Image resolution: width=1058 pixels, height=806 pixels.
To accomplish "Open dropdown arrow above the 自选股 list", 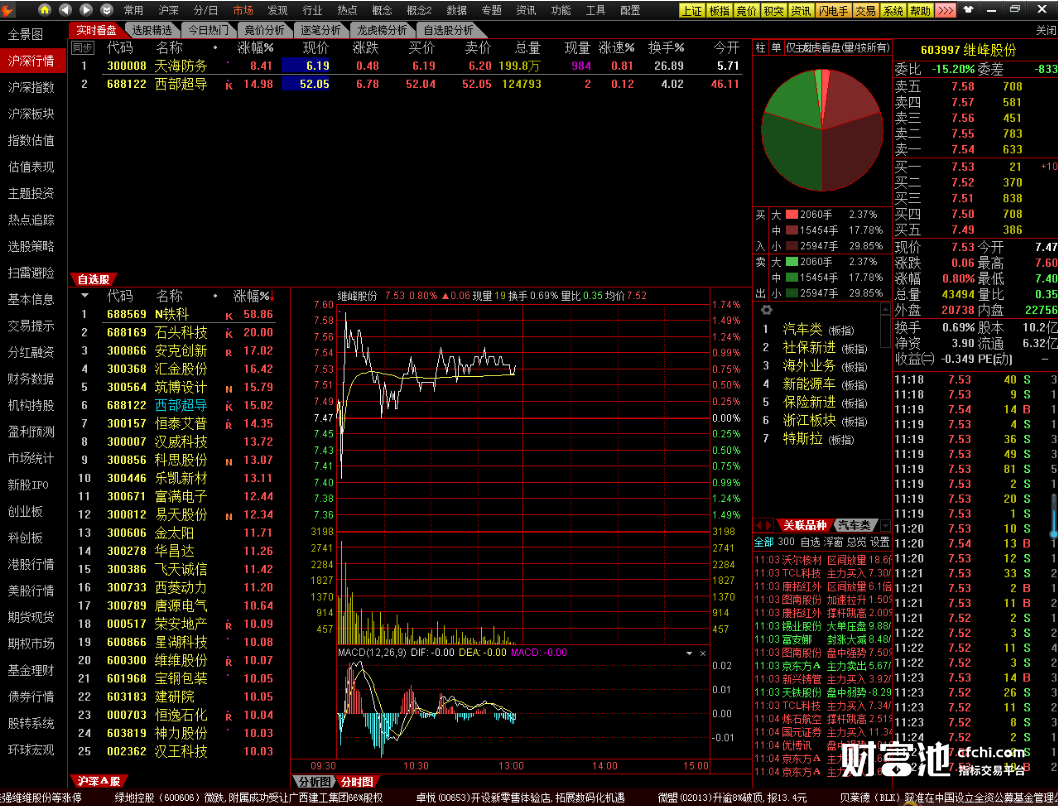I will 84,295.
